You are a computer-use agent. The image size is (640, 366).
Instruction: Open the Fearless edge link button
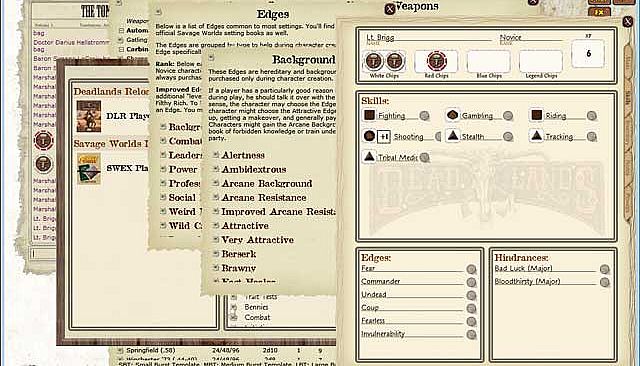click(471, 322)
